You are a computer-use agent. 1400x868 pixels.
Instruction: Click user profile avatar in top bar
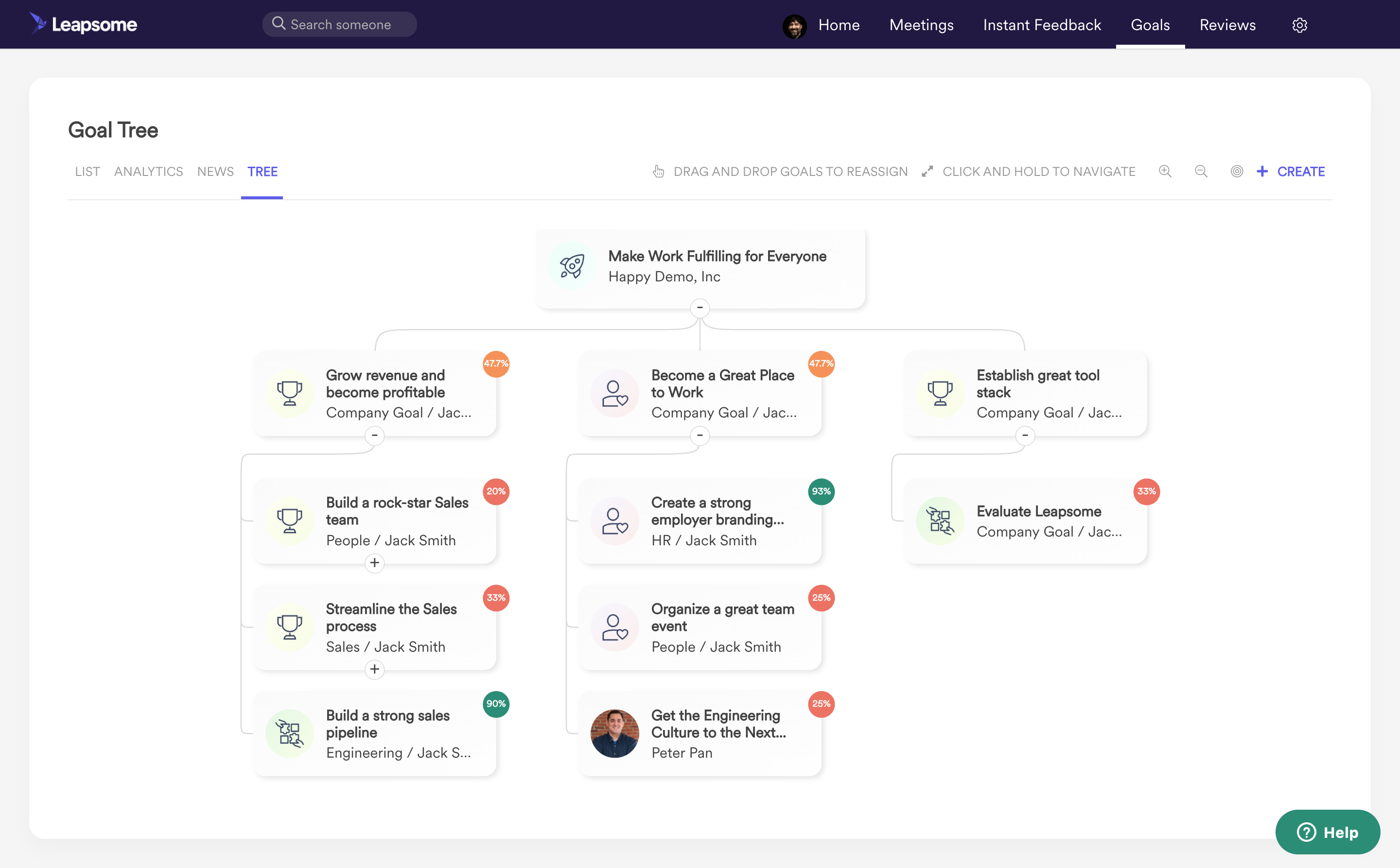point(794,26)
